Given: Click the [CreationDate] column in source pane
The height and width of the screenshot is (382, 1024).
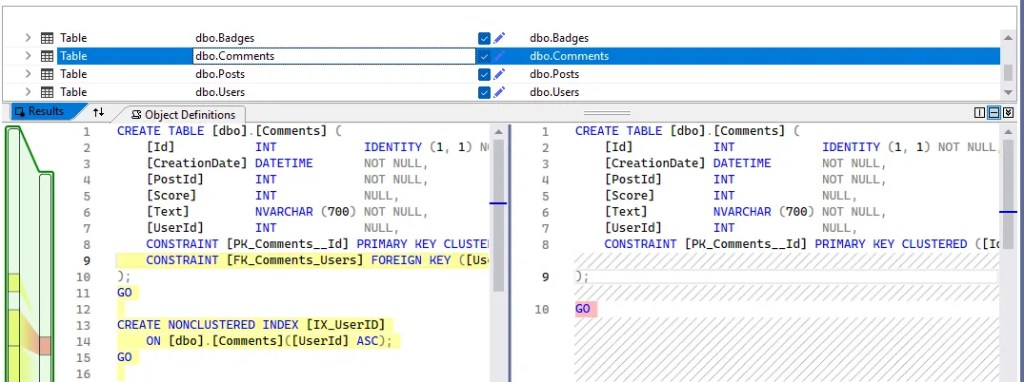Looking at the screenshot, I should coord(197,163).
